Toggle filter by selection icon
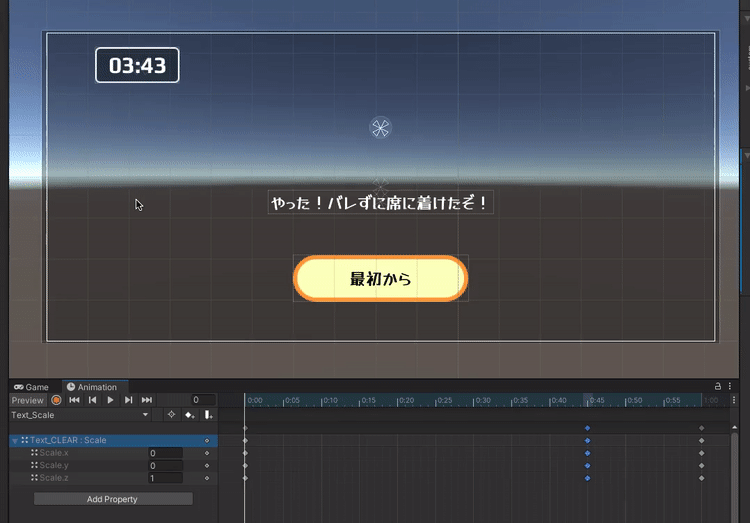This screenshot has width=750, height=523. (x=171, y=415)
